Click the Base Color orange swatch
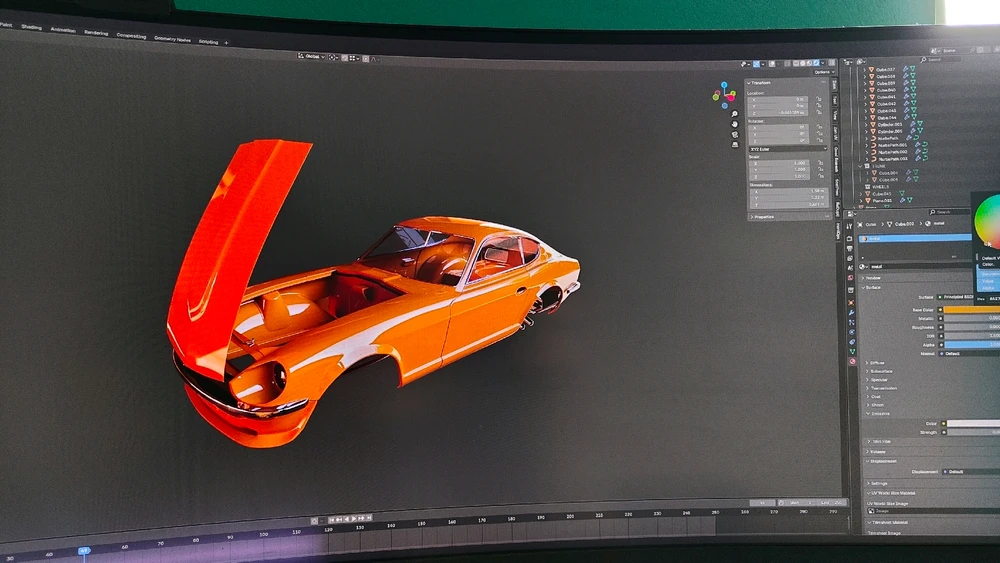This screenshot has width=1000, height=563. coord(970,309)
